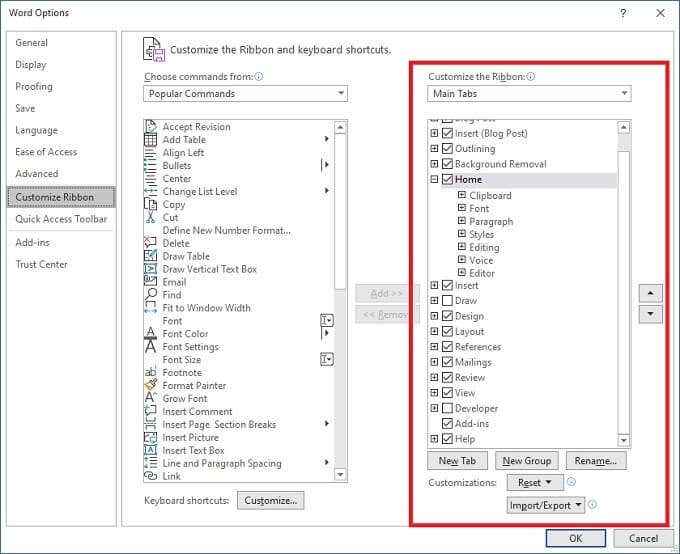Click the Center alignment icon
The width and height of the screenshot is (680, 554).
pyautogui.click(x=150, y=179)
